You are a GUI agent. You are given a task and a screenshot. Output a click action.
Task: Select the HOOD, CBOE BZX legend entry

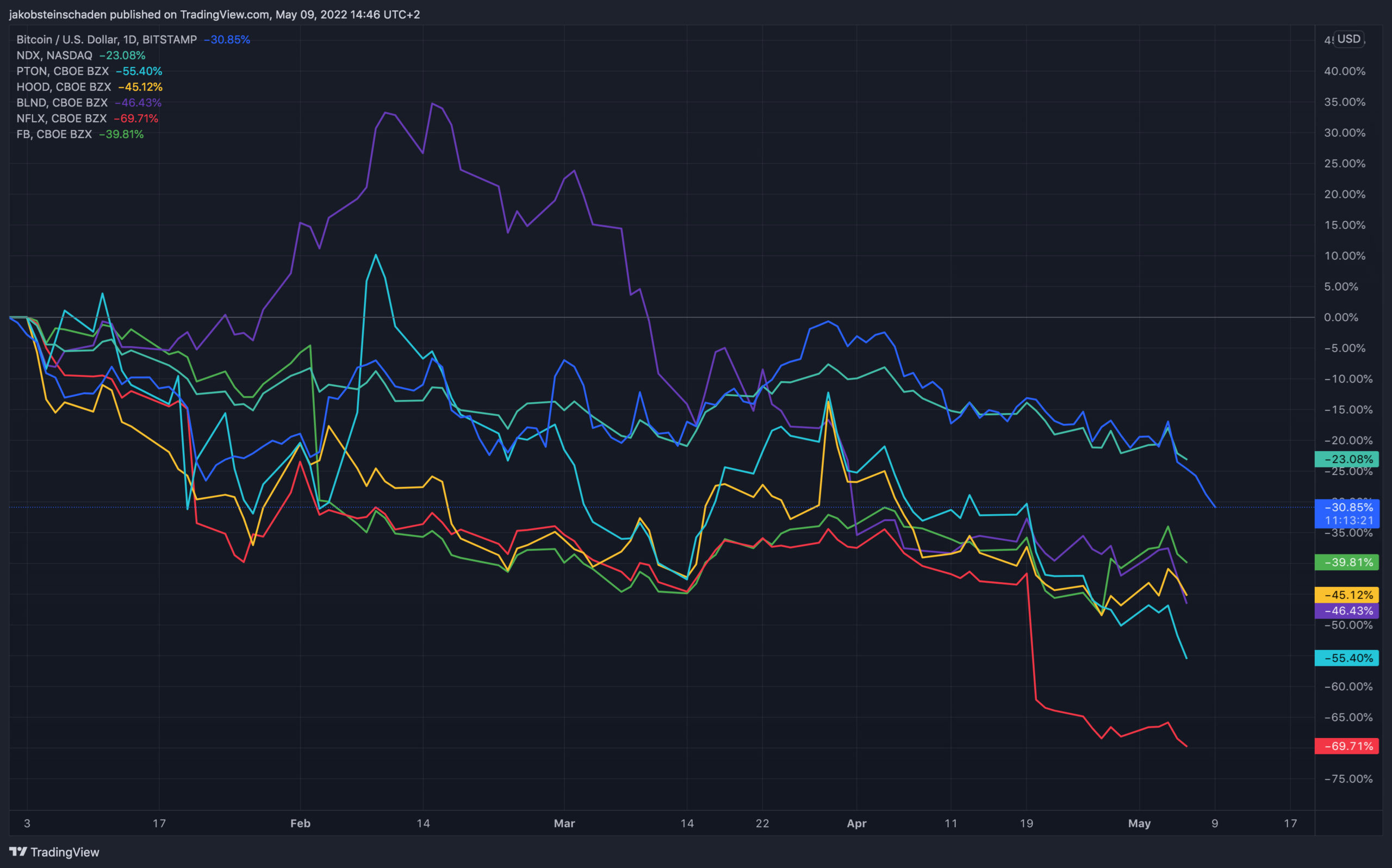[90, 86]
